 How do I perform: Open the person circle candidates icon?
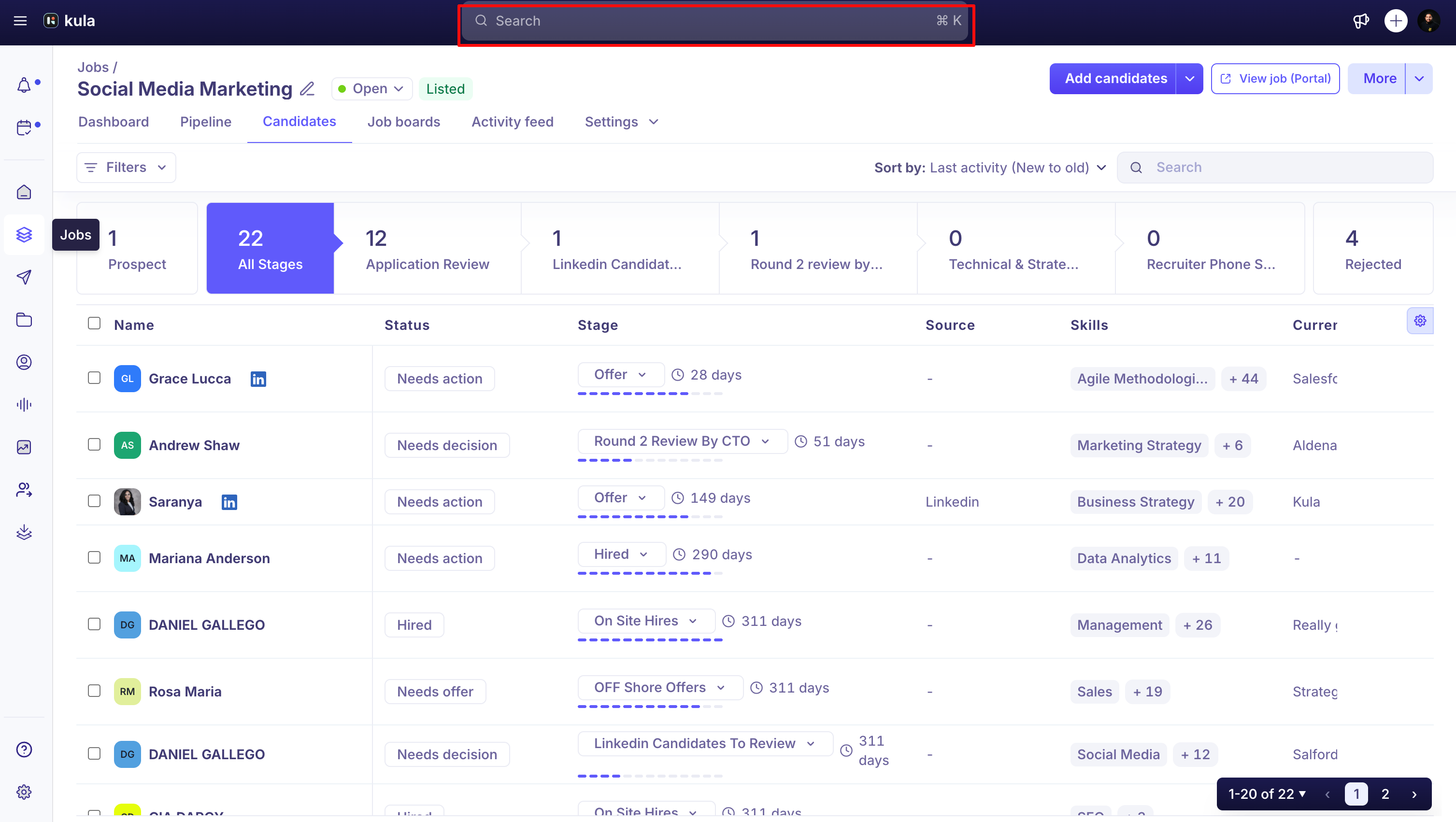(x=24, y=362)
